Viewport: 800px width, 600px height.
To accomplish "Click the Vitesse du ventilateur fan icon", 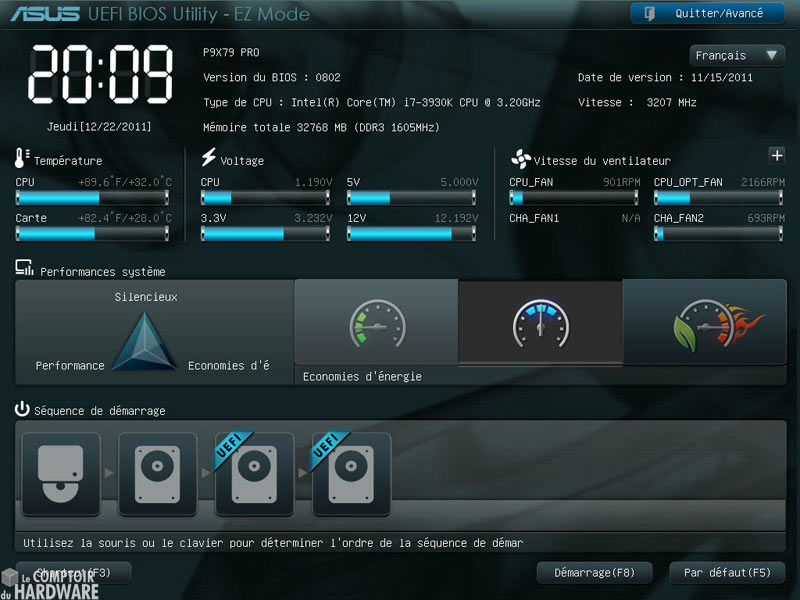I will pos(520,158).
